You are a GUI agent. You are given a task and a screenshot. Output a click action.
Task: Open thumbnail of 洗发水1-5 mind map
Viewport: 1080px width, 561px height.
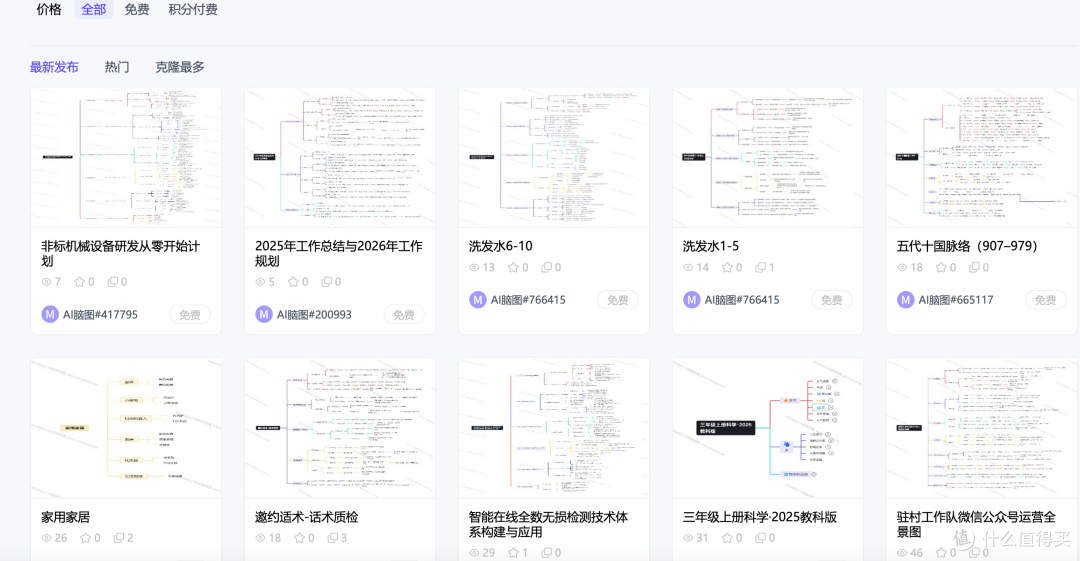point(767,157)
